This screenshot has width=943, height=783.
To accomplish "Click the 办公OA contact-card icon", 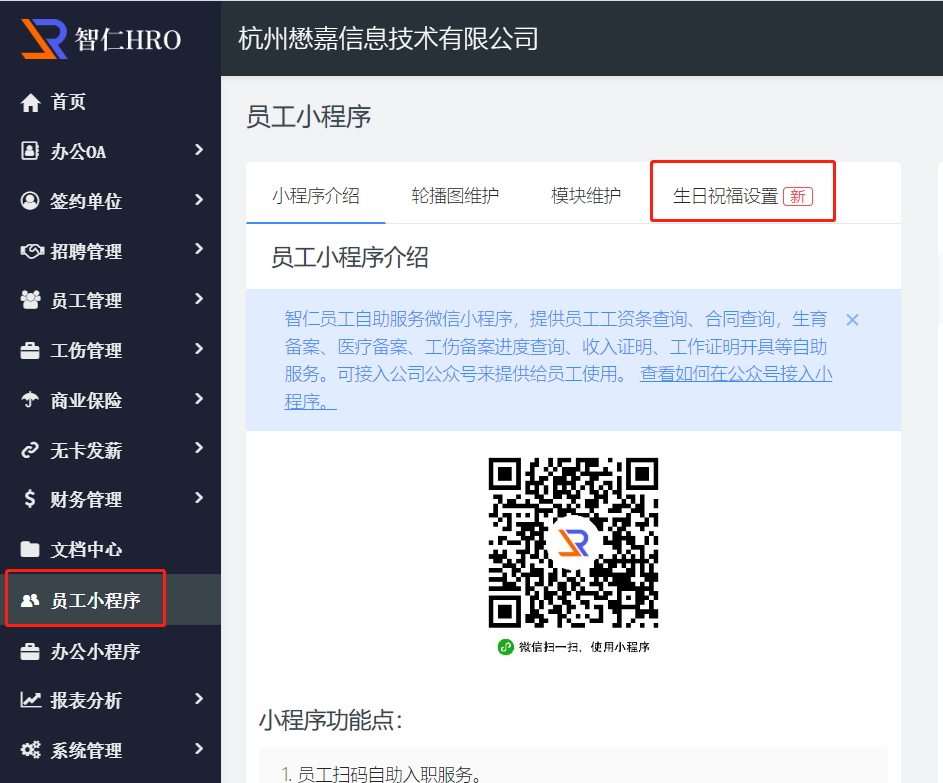I will (30, 151).
